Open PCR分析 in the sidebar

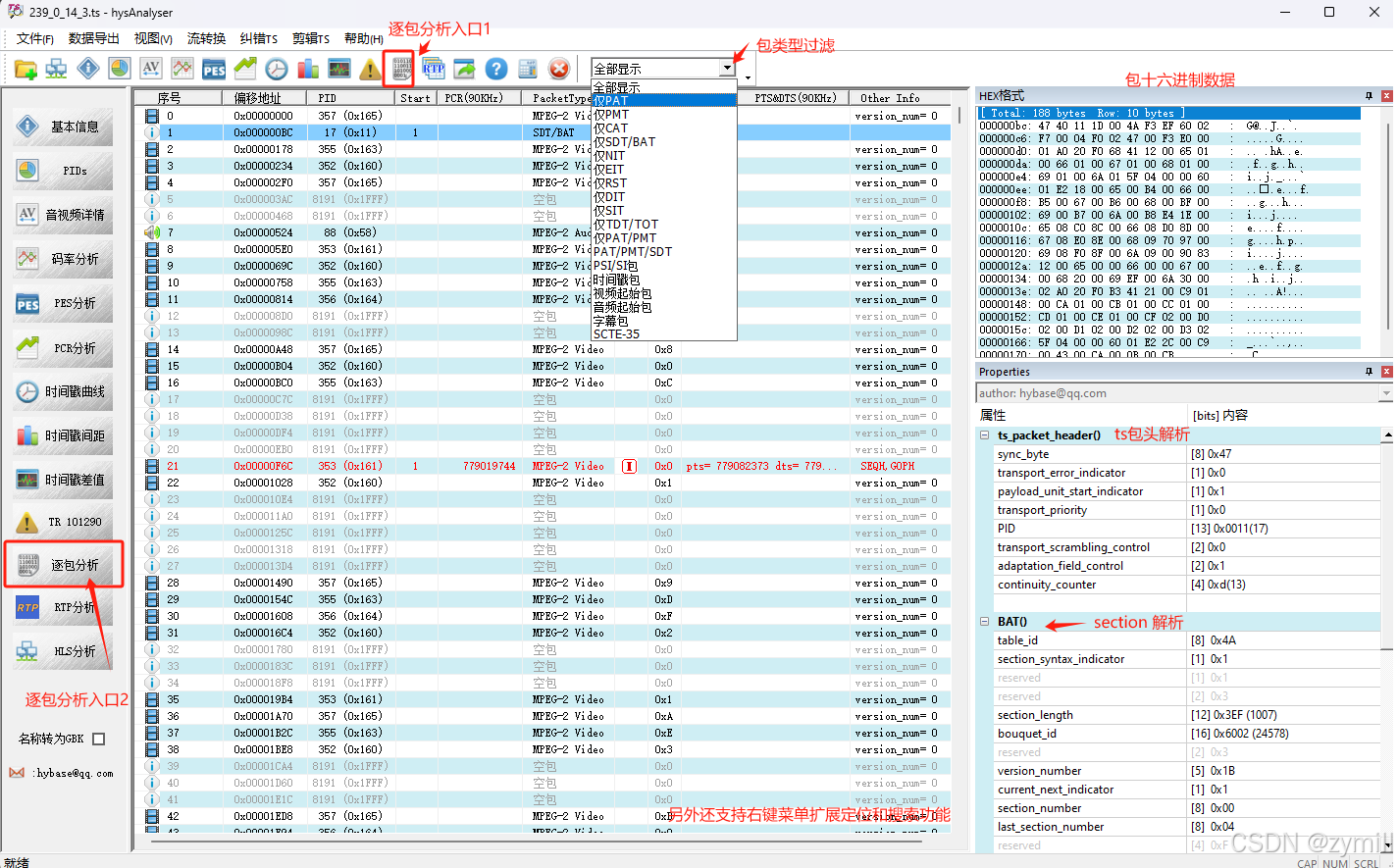click(x=64, y=347)
